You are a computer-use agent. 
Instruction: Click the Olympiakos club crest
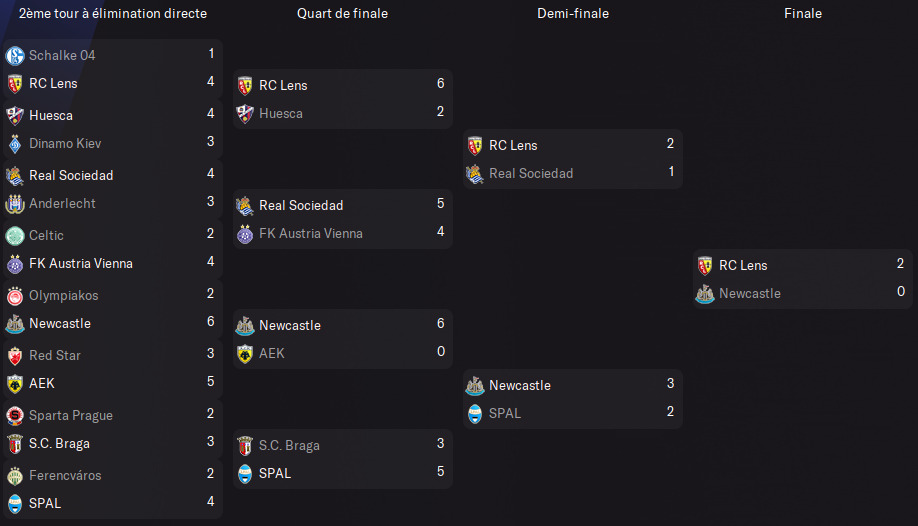point(15,296)
